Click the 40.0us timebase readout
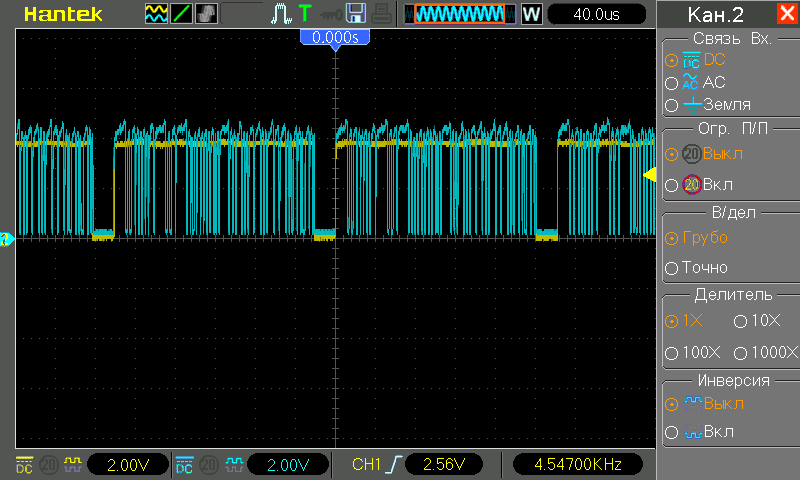Image resolution: width=800 pixels, height=480 pixels. (x=597, y=14)
